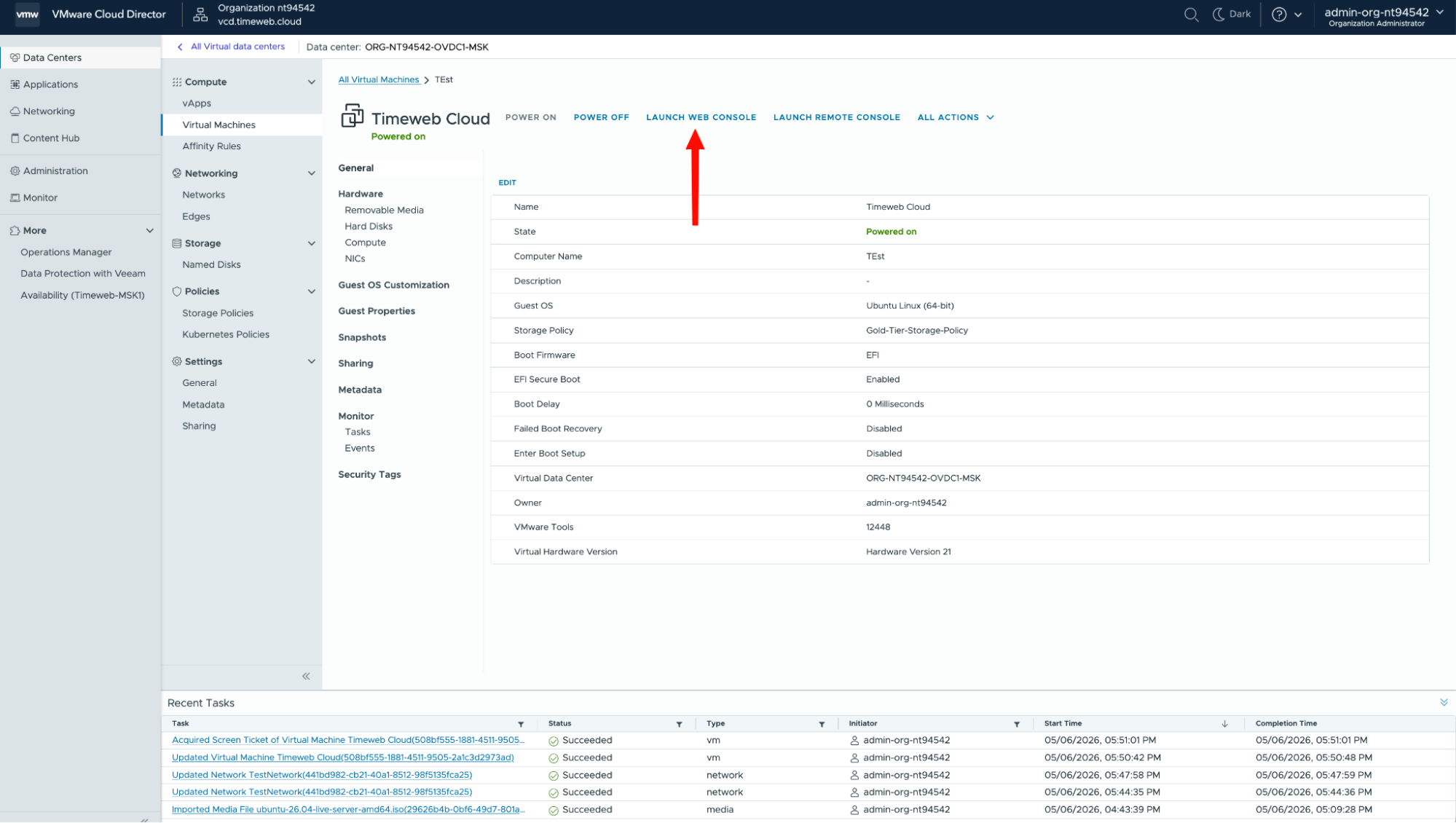Image resolution: width=1456 pixels, height=823 pixels.
Task: Open Availability (Timeweb-MSK1)
Action: 82,295
